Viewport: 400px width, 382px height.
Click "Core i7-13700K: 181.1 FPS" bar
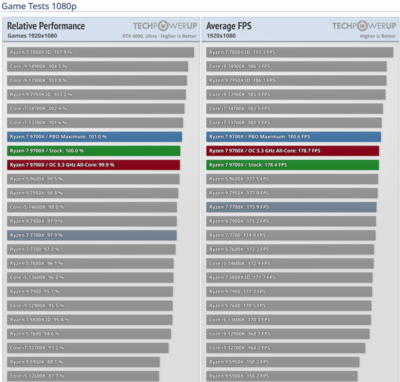coord(294,123)
